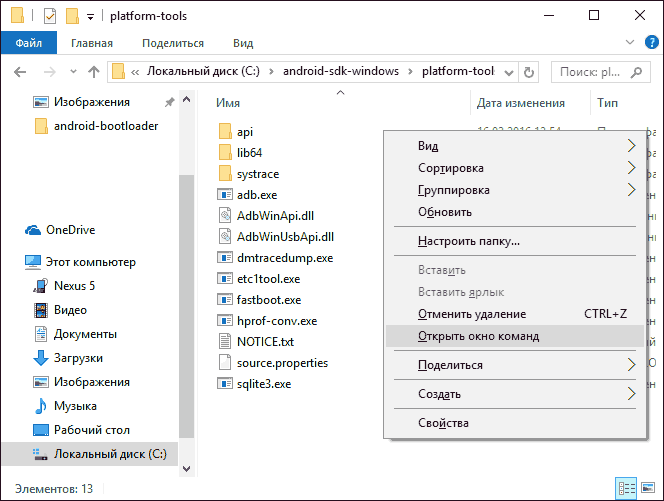Screen dimensions: 664x501
Task: Open the 'Вид' ribbon tab
Action: click(243, 43)
